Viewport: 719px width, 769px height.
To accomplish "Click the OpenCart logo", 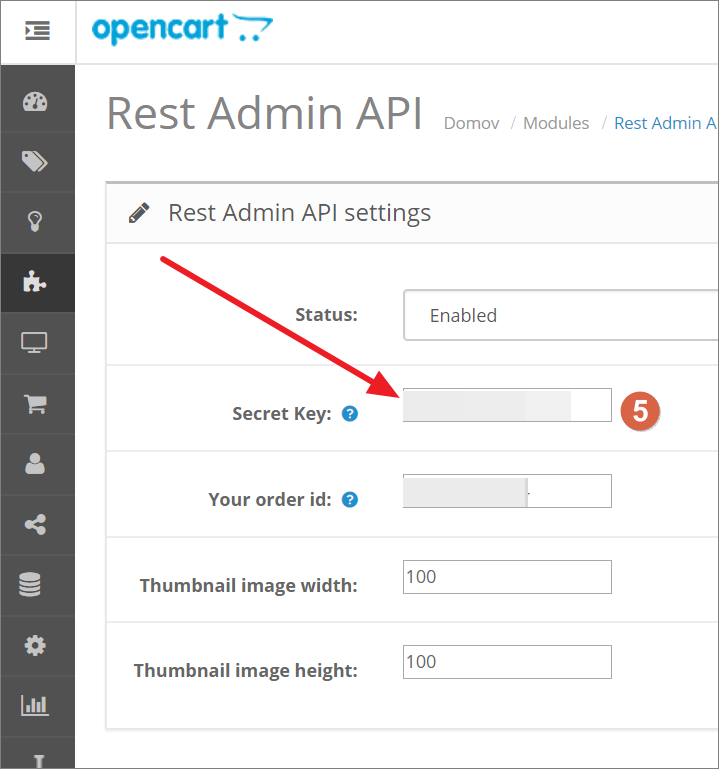I will coord(182,29).
